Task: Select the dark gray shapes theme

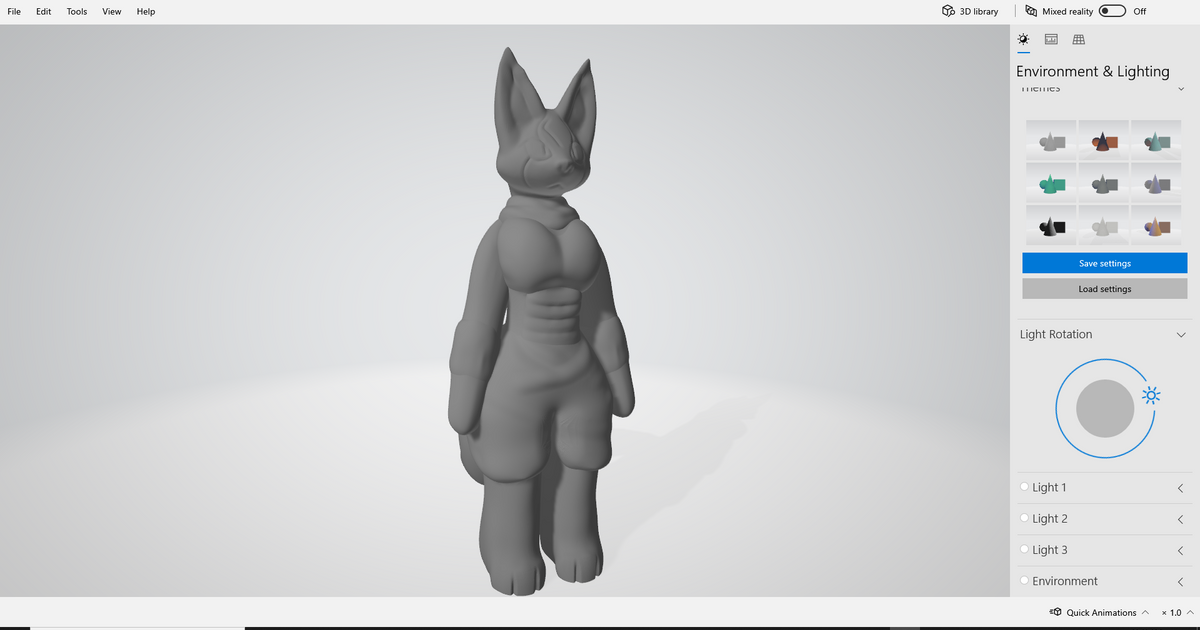Action: 1104,183
